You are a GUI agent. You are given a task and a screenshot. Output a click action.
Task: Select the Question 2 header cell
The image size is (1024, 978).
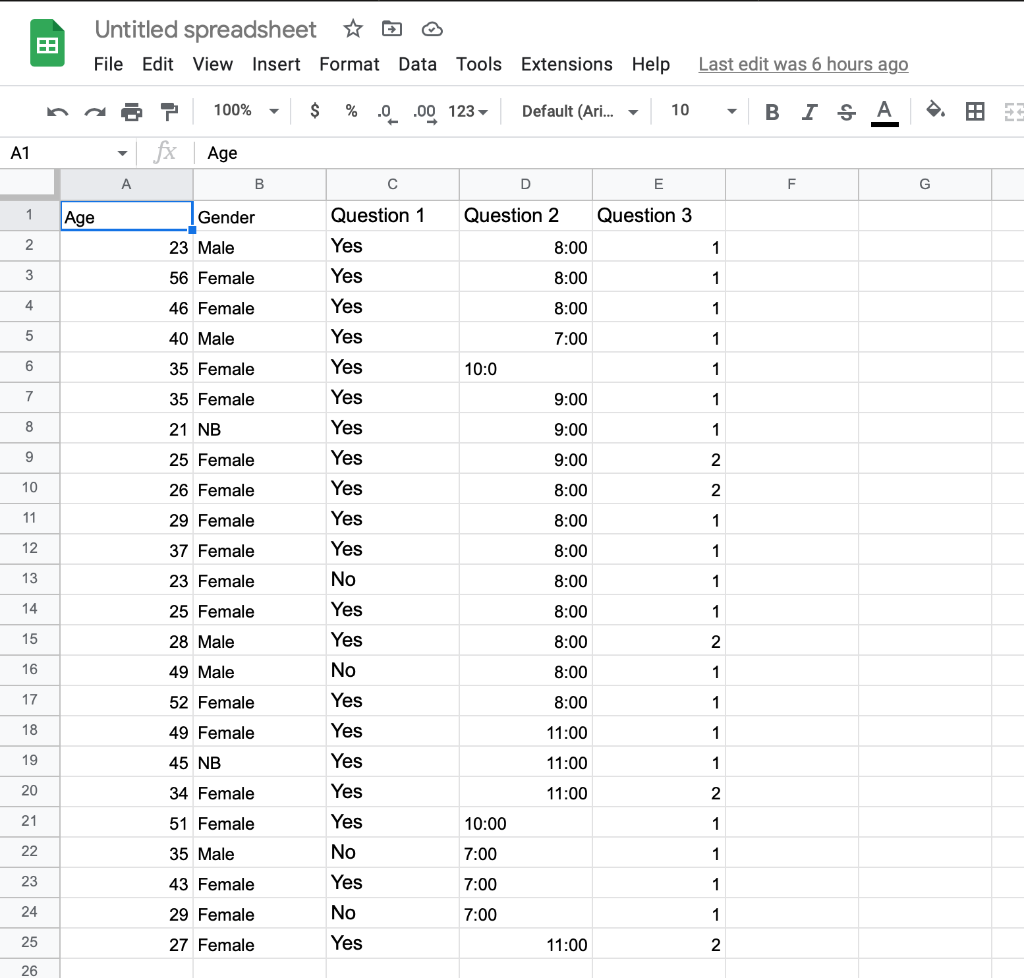[526, 215]
